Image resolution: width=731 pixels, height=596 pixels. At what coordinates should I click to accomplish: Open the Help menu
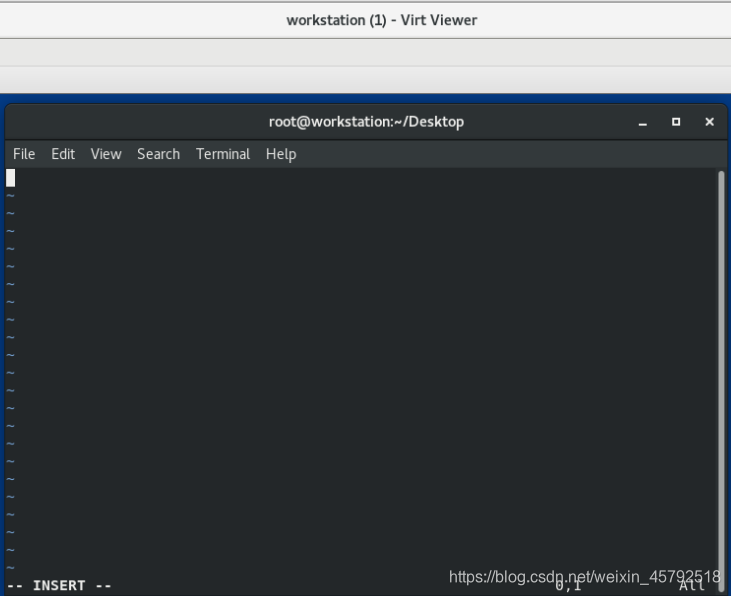pyautogui.click(x=281, y=154)
